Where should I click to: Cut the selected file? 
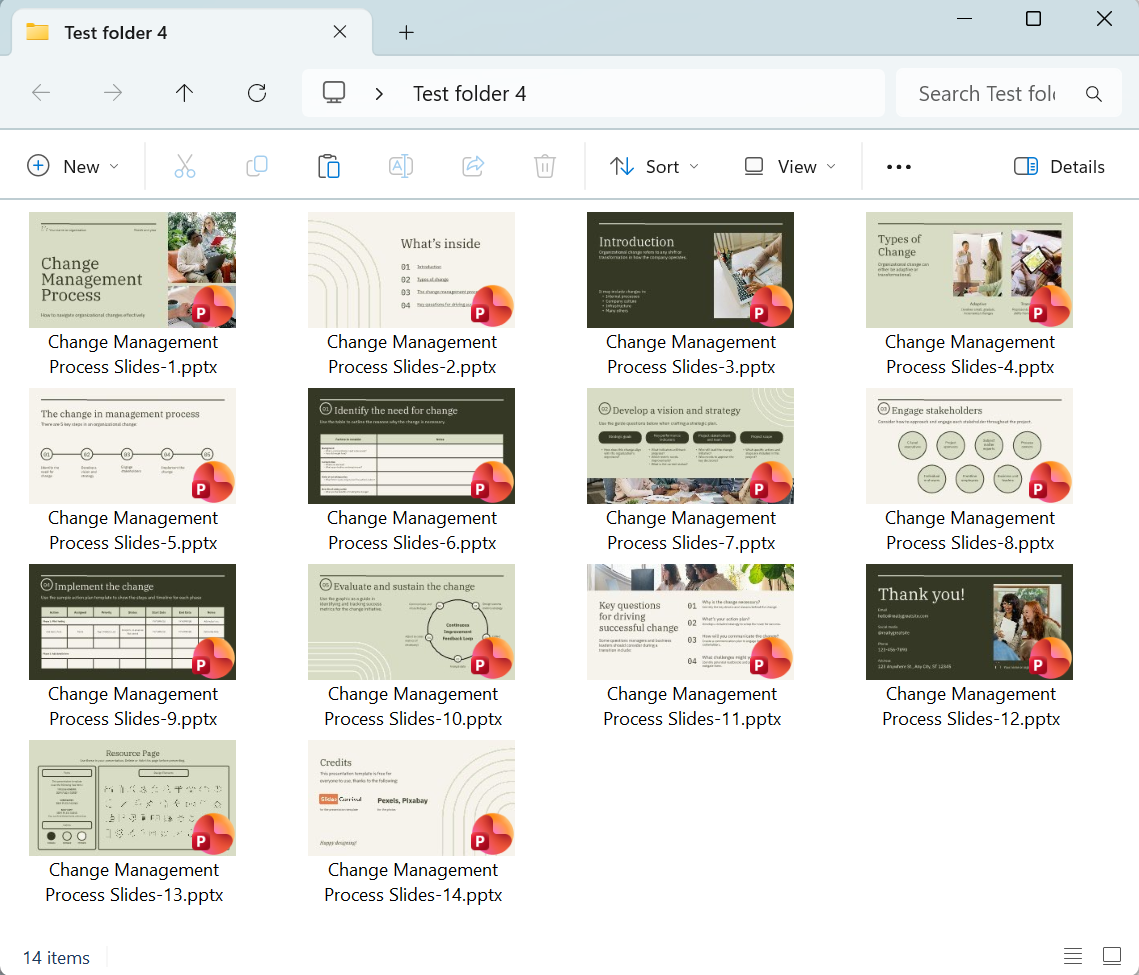pyautogui.click(x=185, y=166)
